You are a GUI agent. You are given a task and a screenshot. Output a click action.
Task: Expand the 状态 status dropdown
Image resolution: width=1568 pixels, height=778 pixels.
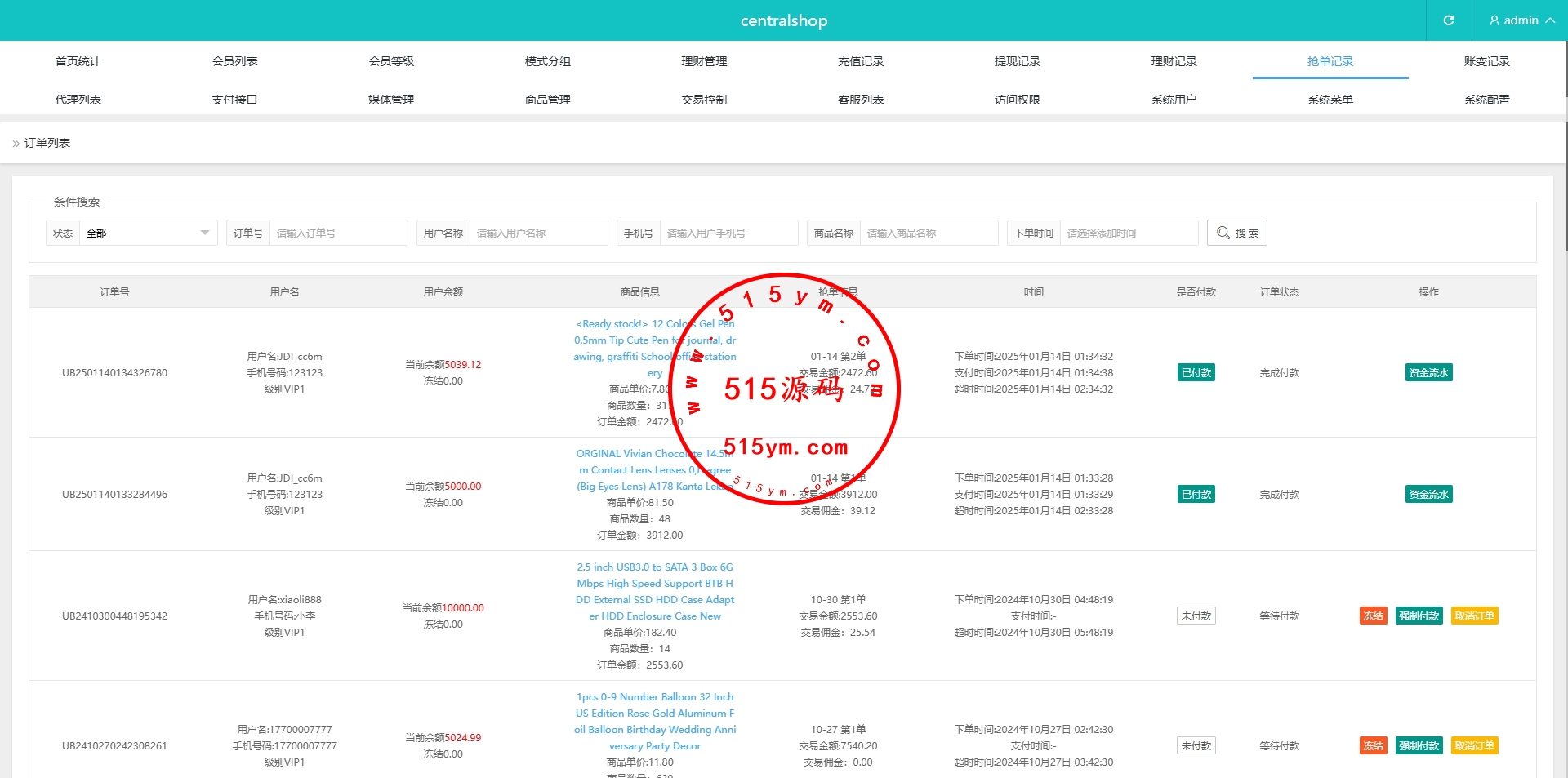coord(147,233)
